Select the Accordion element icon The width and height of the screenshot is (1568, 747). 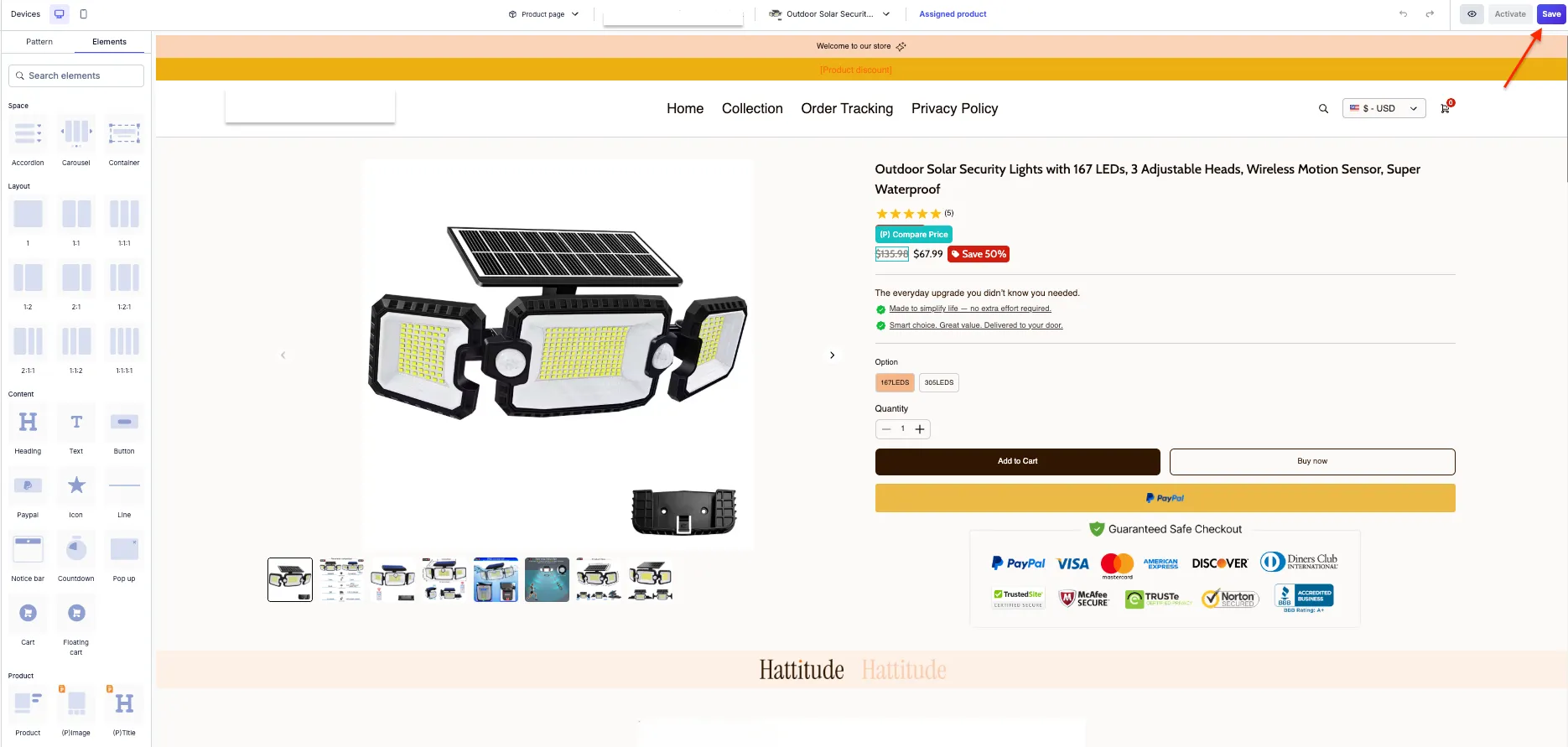28,133
